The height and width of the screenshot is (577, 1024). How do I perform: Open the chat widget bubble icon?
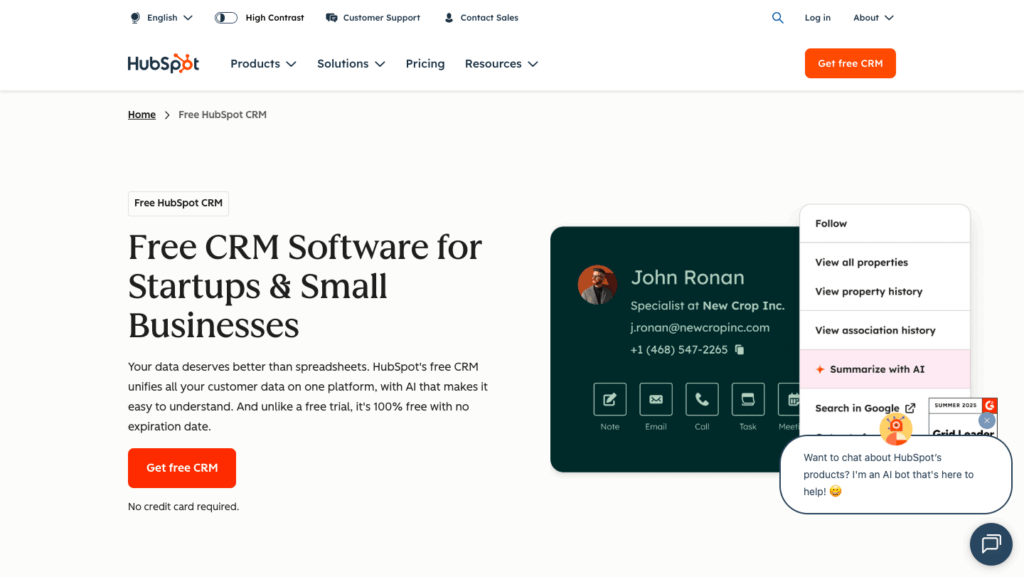coord(991,544)
